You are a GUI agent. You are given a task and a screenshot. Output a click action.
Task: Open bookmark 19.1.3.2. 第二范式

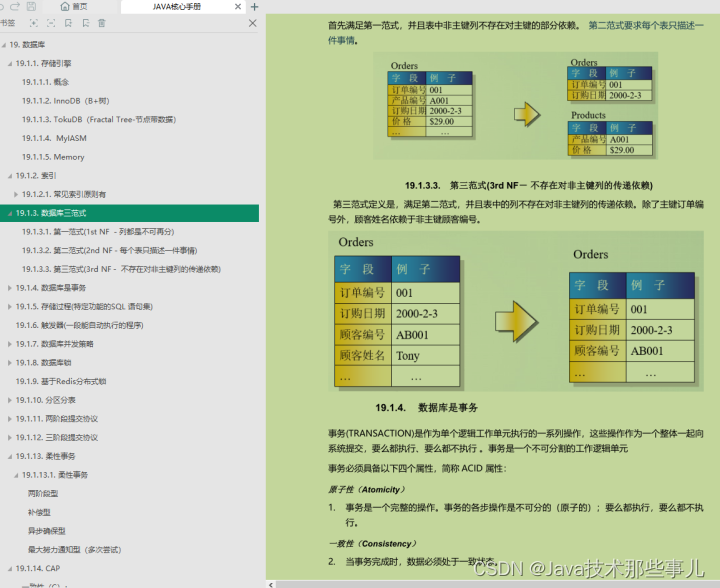109,251
